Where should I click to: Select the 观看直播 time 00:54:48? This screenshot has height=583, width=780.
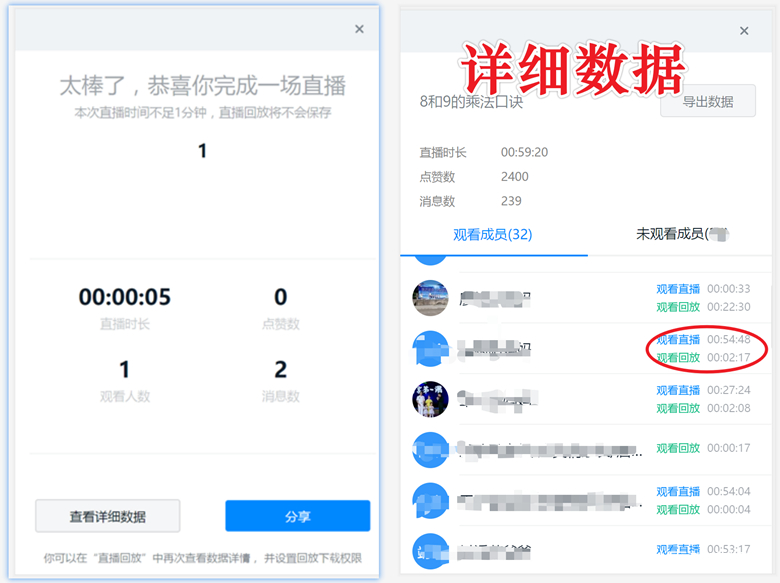pos(729,339)
